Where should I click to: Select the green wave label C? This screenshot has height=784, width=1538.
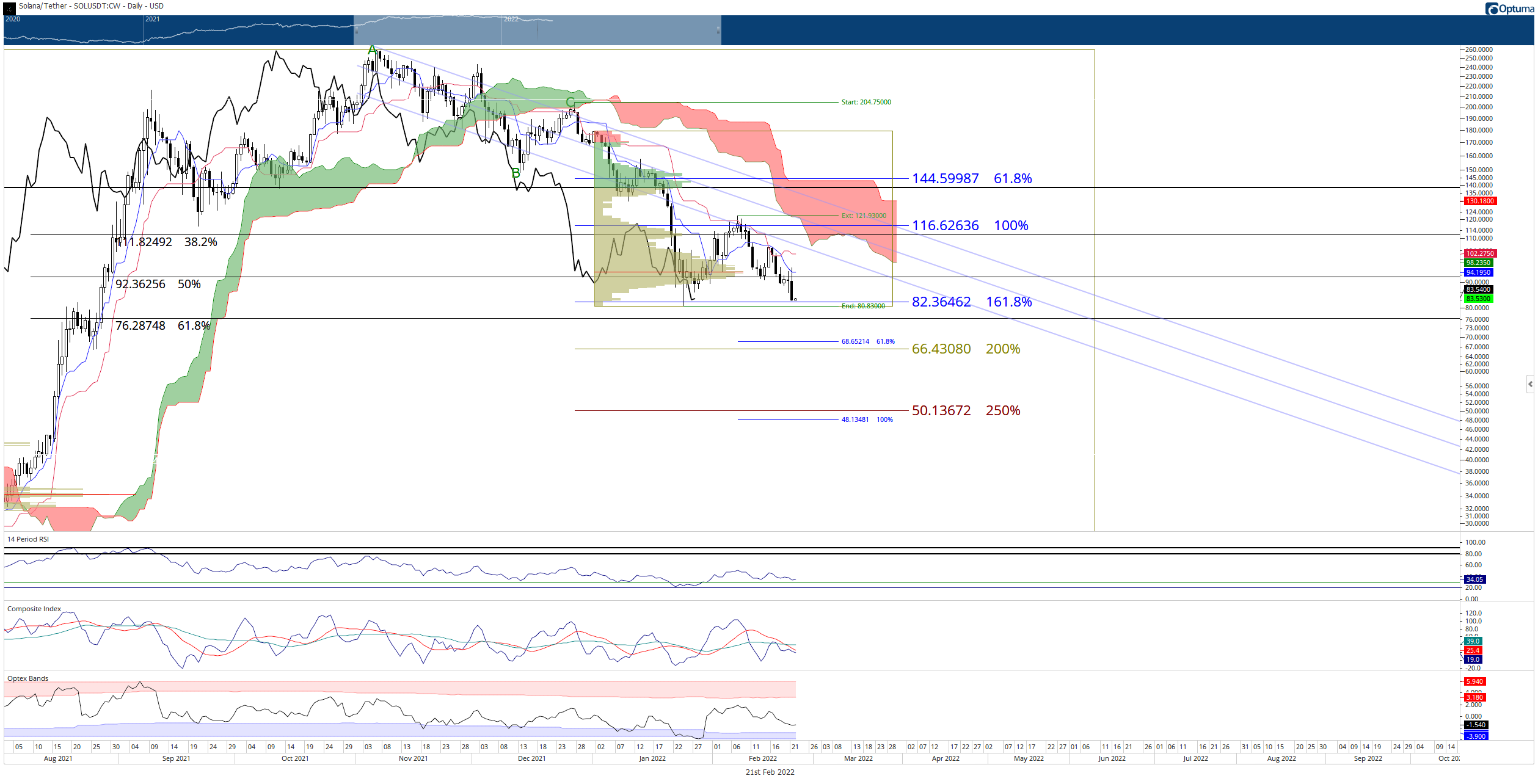point(570,103)
